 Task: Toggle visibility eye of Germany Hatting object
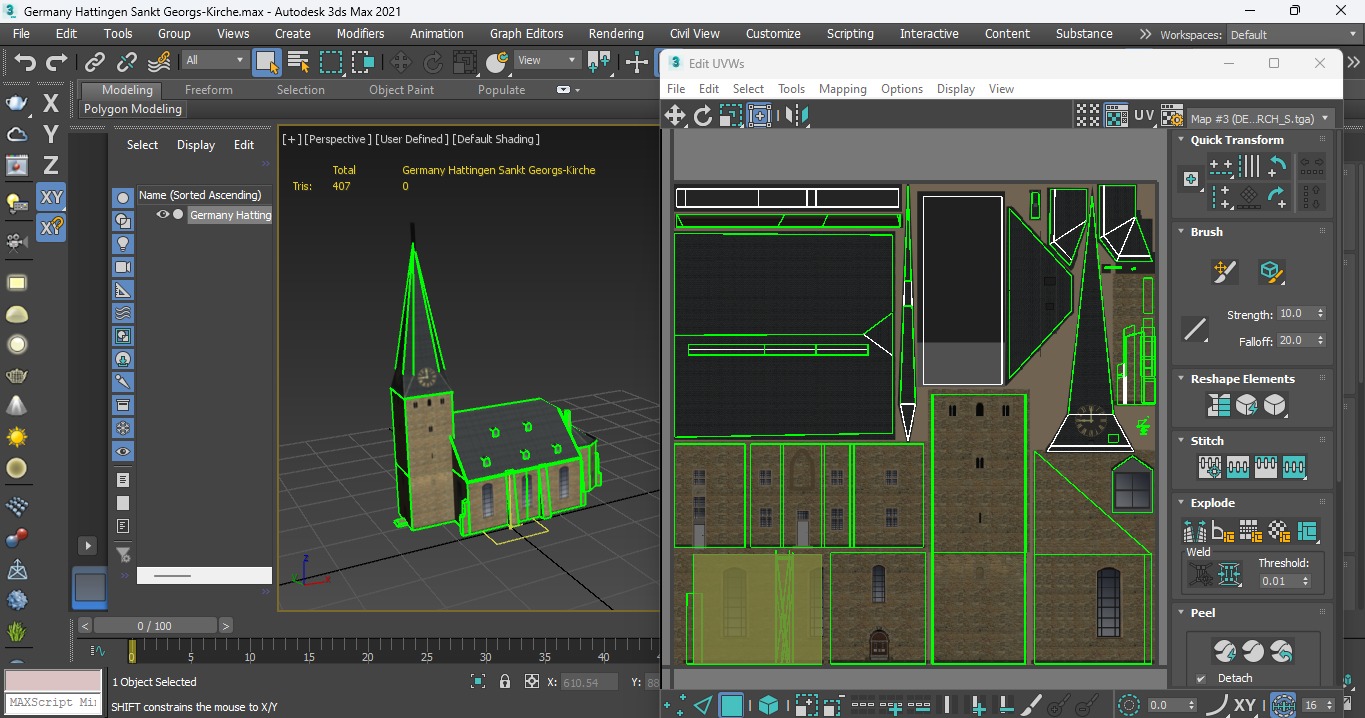[163, 215]
